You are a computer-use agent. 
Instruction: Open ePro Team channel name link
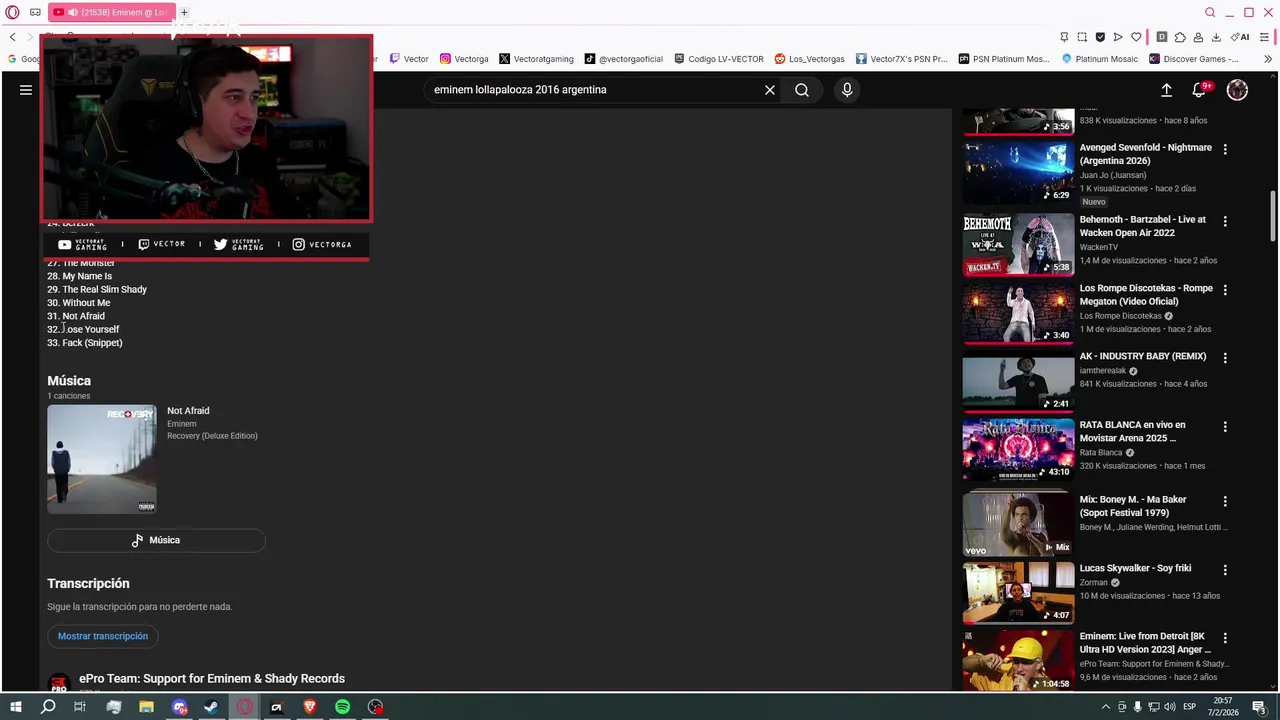(212, 679)
